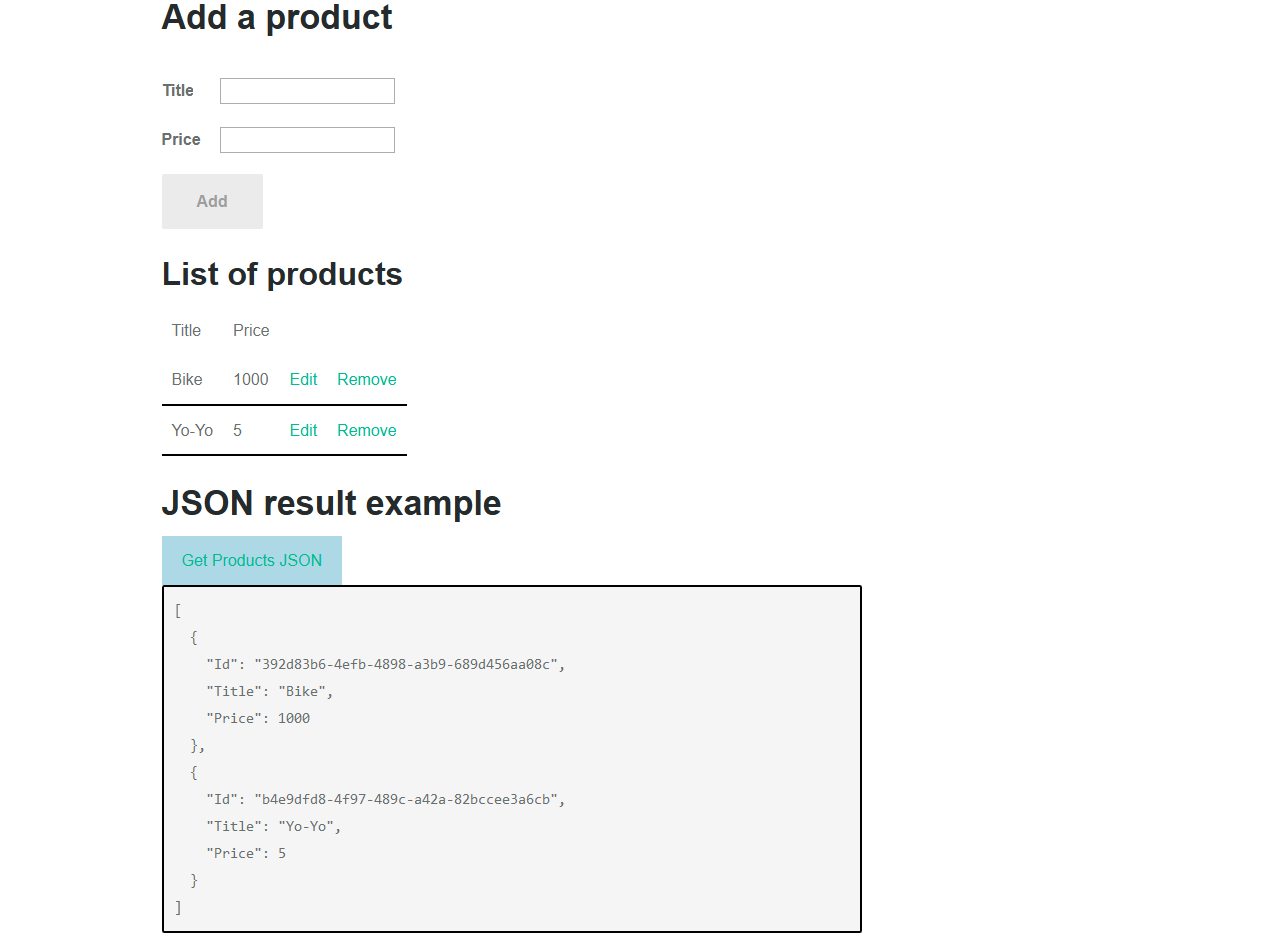Remove the Yo-Yo product
This screenshot has width=1263, height=944.
[366, 431]
